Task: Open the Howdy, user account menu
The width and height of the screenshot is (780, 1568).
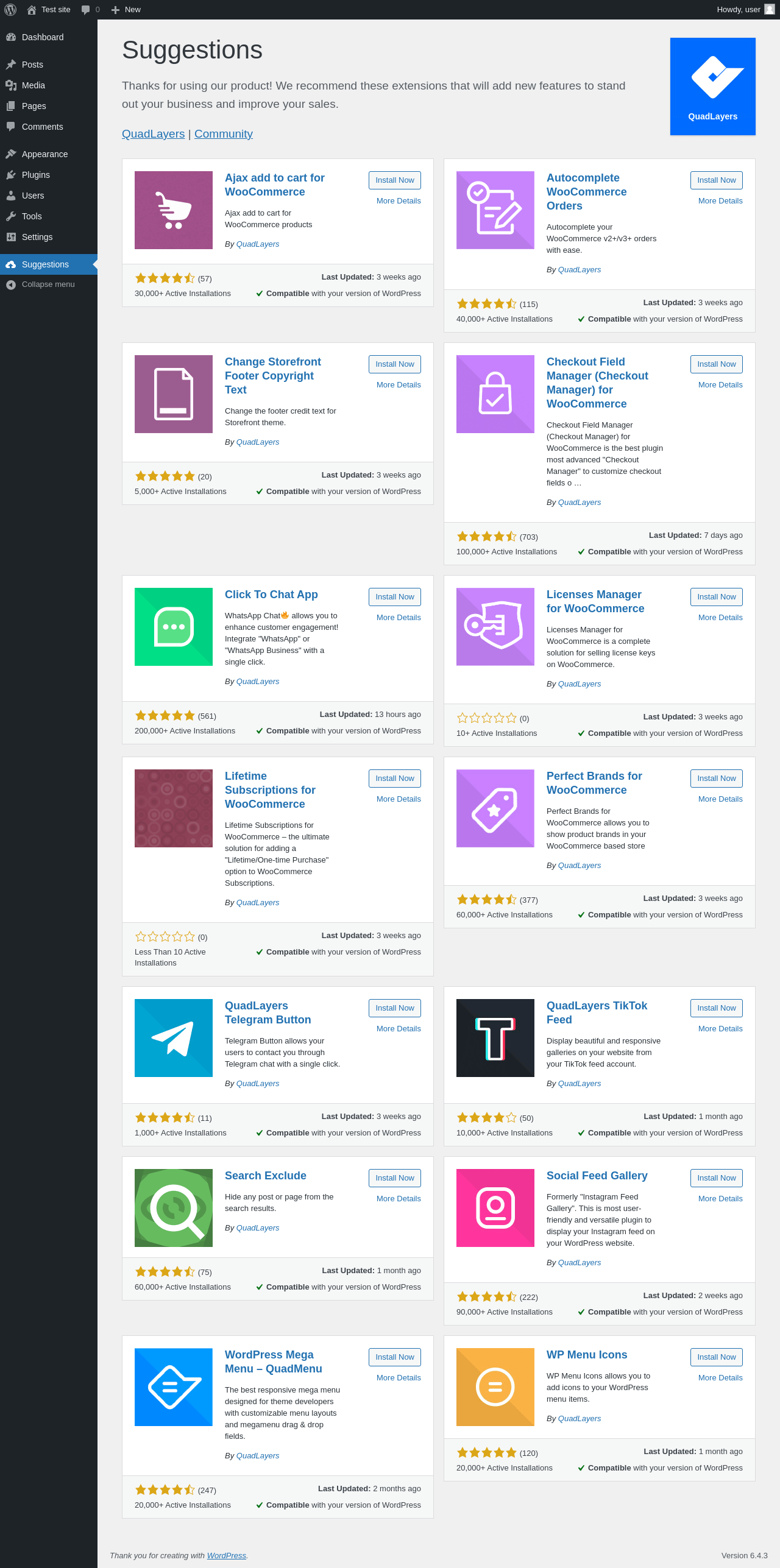Action: (739, 10)
